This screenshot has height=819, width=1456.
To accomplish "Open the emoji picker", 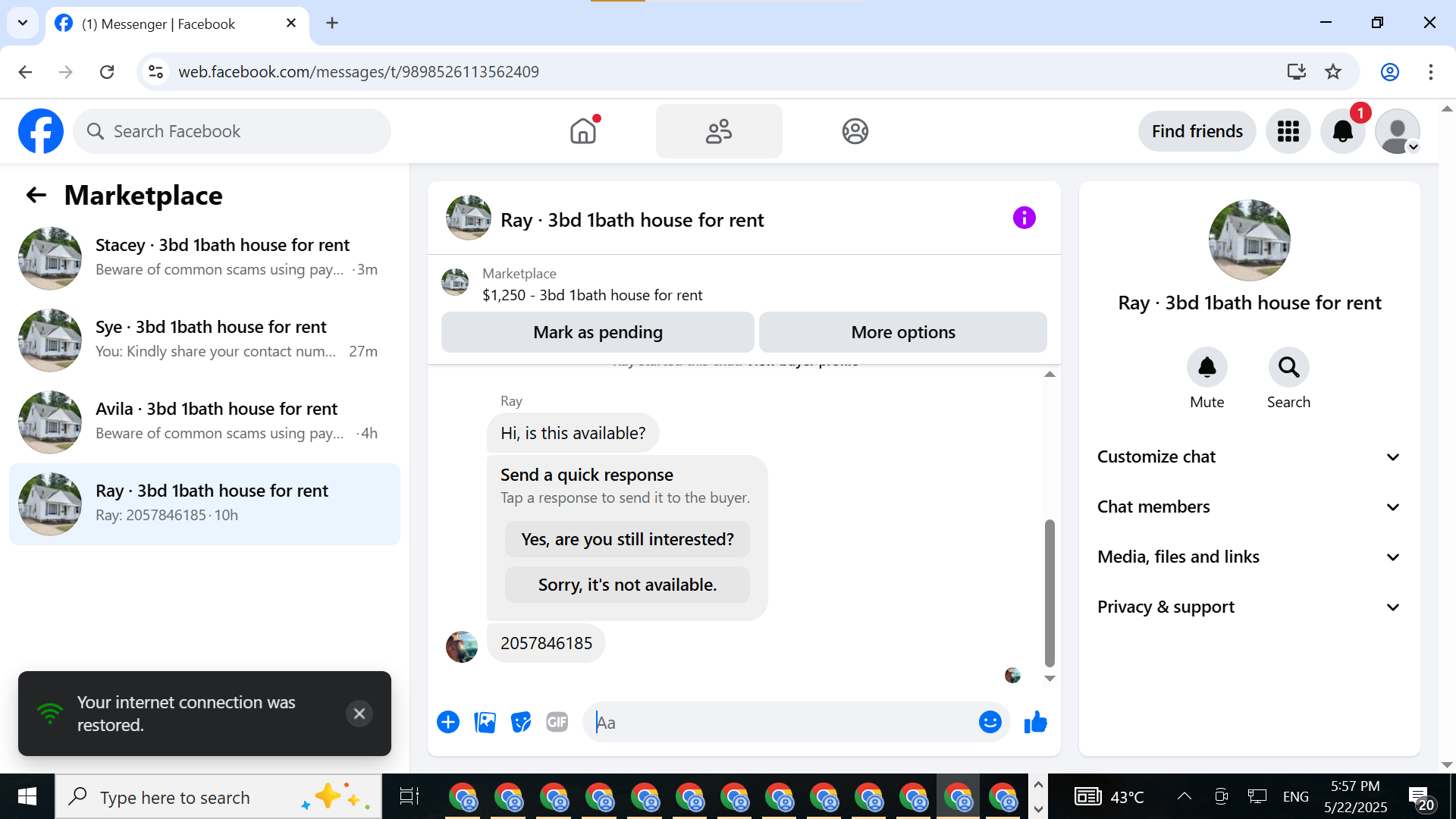I will pos(990,723).
